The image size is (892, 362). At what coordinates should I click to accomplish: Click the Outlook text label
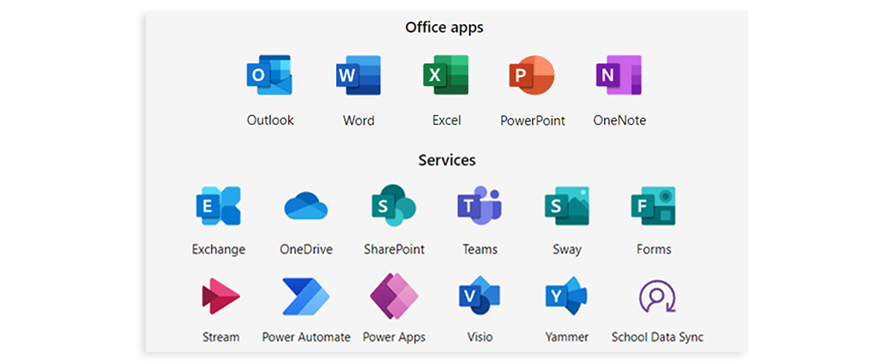tap(270, 121)
